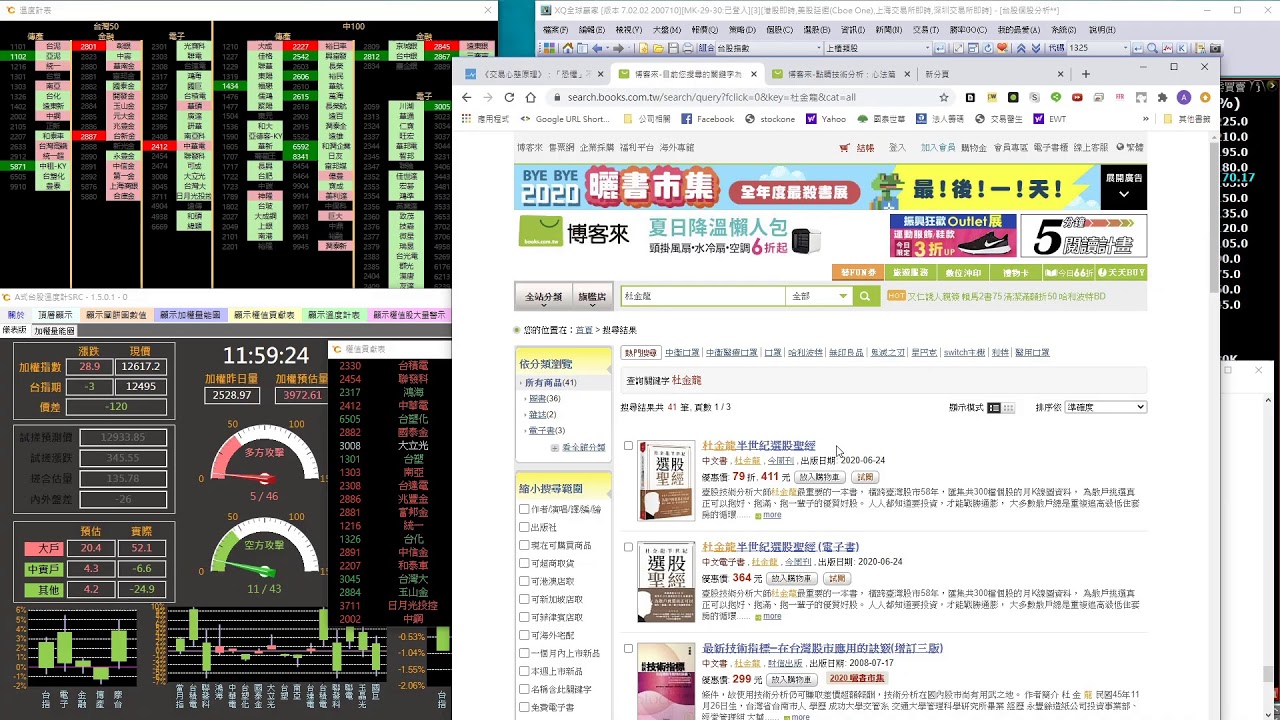Screen dimensions: 1280x720
Task: Open the 其他書籤 bookmarks folder
Action: [x=1188, y=119]
